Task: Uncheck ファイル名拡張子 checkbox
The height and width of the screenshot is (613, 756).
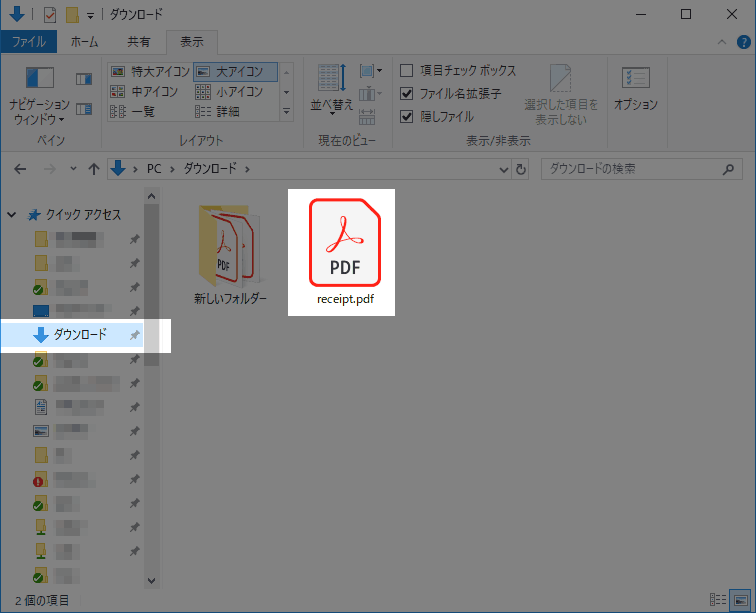Action: click(406, 94)
